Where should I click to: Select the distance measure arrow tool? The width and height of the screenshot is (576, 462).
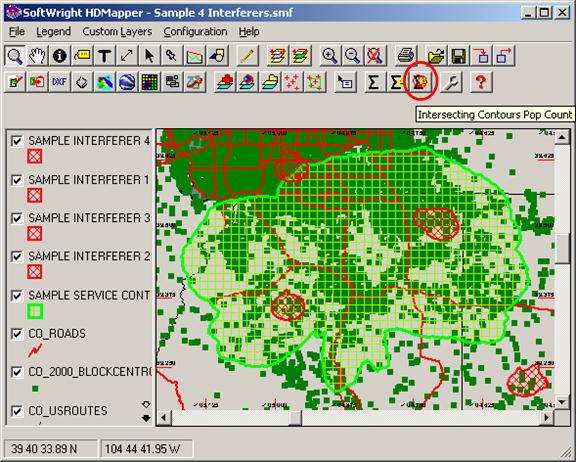click(127, 56)
